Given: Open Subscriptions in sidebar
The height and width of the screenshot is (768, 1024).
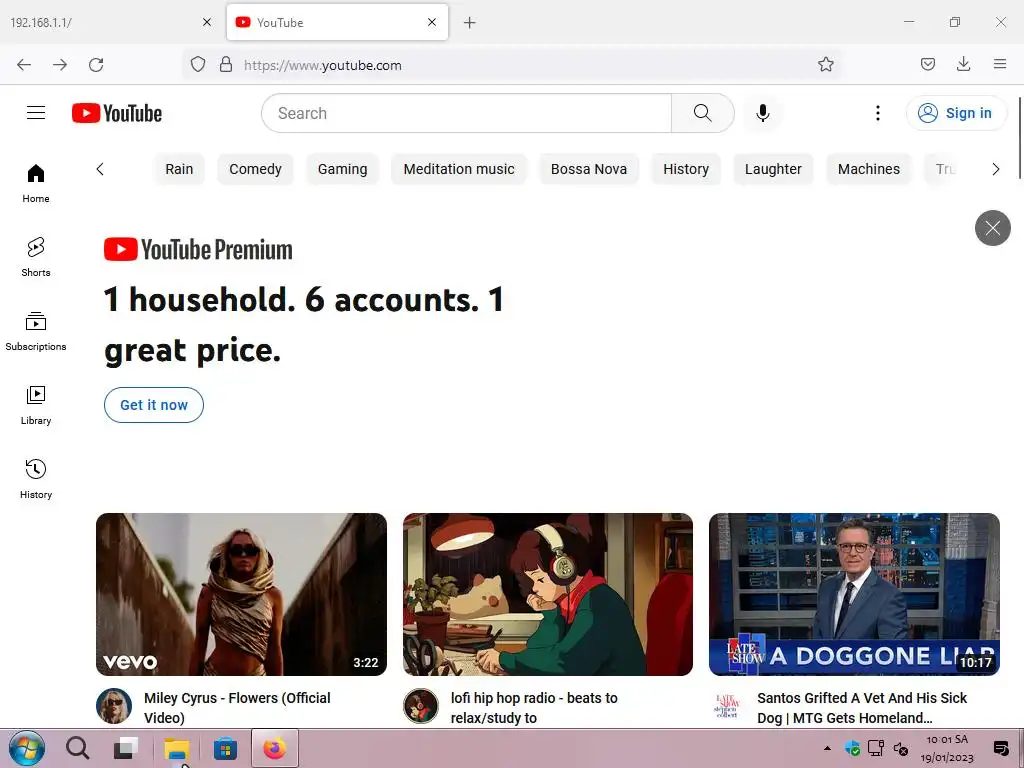Looking at the screenshot, I should coord(36,332).
